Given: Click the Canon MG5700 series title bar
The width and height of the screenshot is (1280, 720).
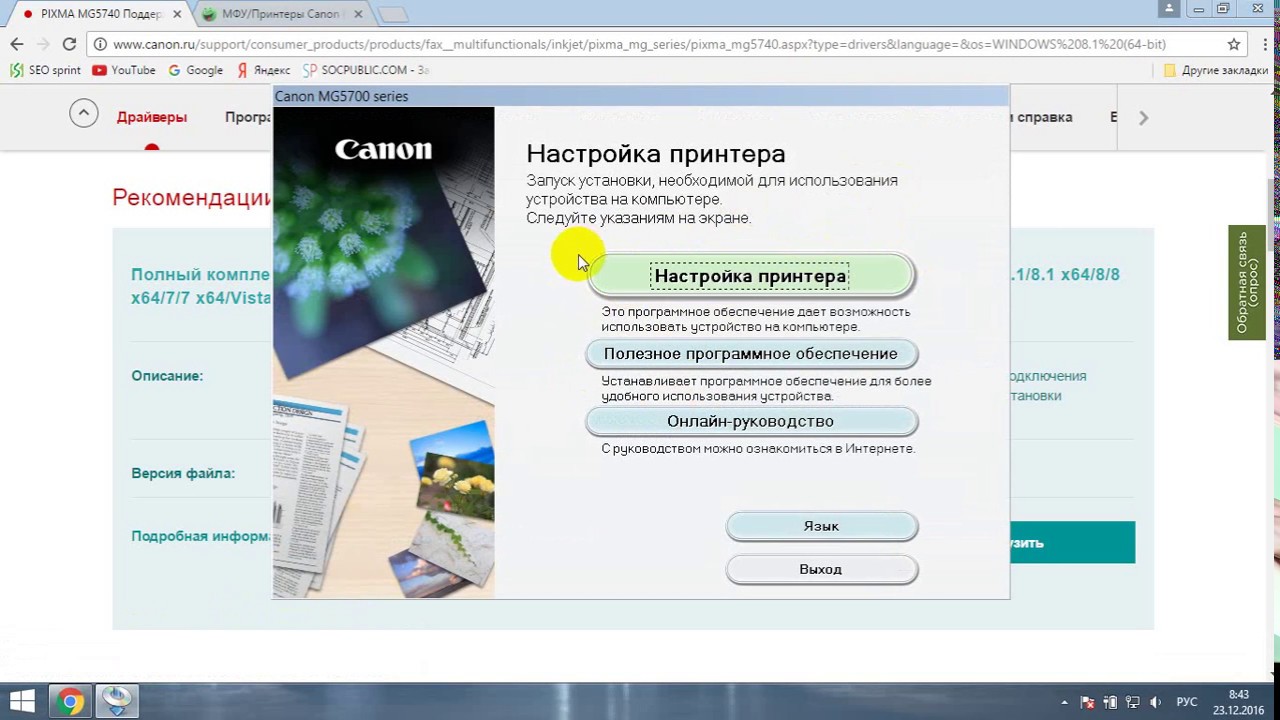Looking at the screenshot, I should [641, 96].
